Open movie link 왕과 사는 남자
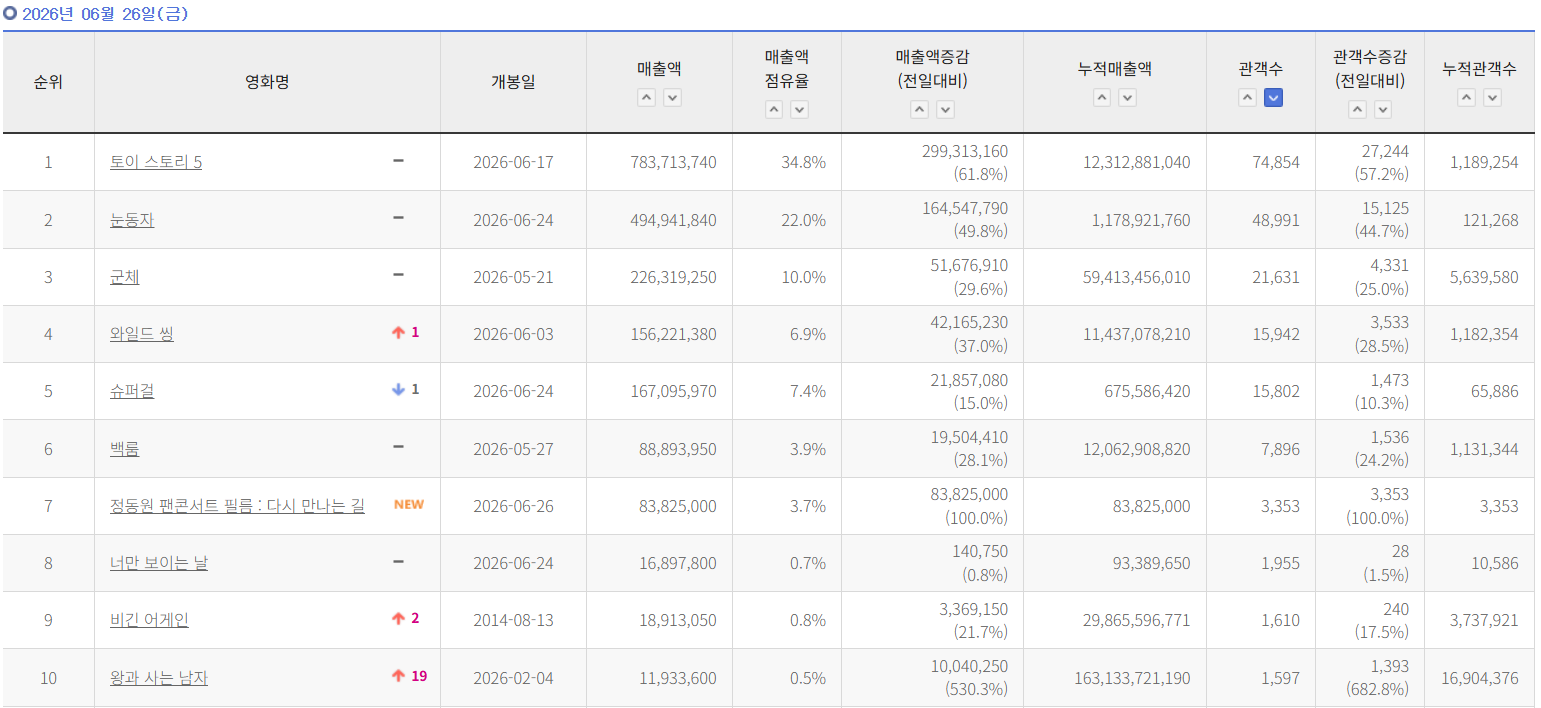 point(159,678)
